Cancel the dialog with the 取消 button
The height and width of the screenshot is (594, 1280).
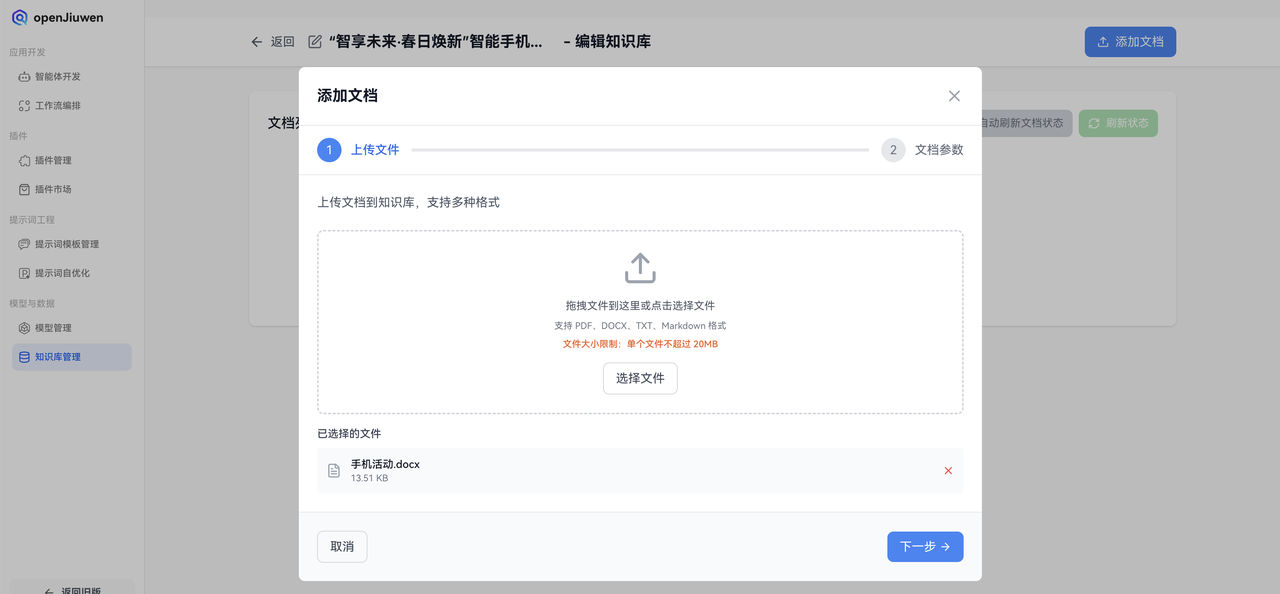[342, 546]
